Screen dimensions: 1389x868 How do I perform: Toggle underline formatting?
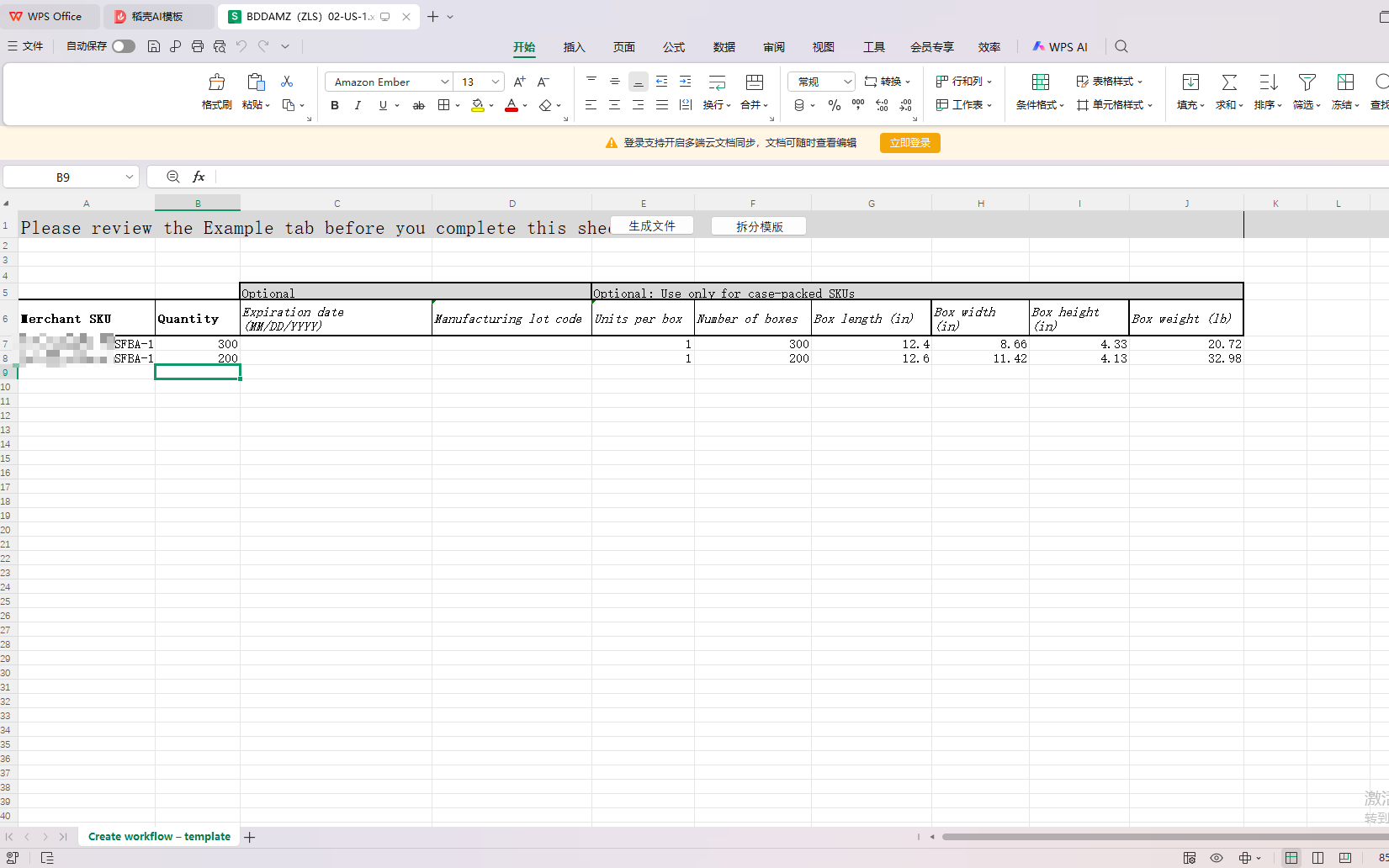[x=384, y=105]
